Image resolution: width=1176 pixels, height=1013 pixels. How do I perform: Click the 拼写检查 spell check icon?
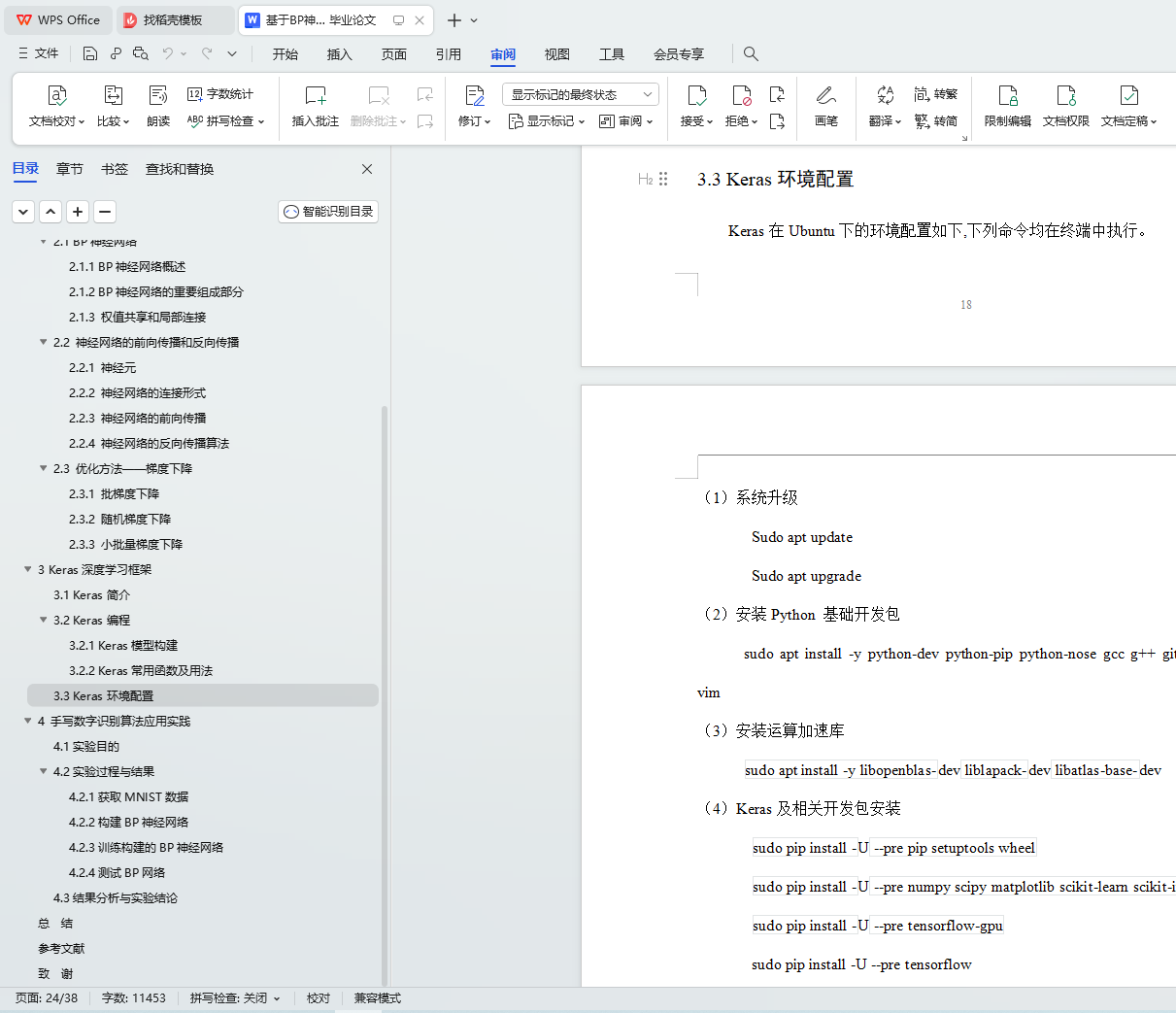point(195,121)
